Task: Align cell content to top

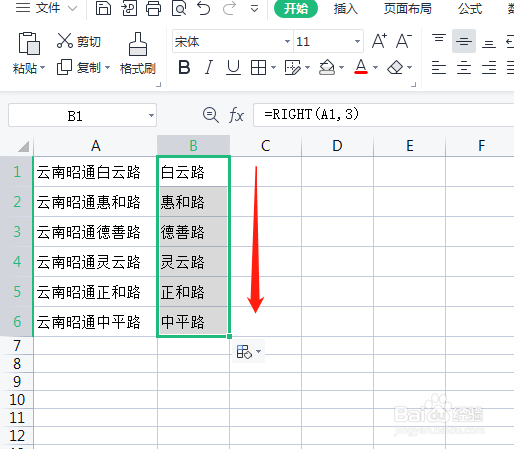Action: [439, 39]
